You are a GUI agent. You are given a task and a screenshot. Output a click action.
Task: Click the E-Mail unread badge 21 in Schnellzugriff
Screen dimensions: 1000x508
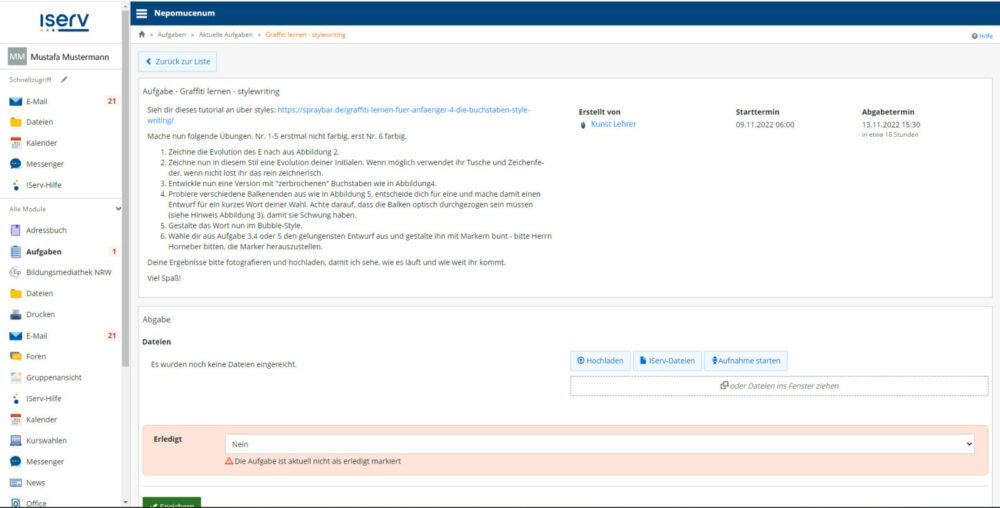[112, 101]
